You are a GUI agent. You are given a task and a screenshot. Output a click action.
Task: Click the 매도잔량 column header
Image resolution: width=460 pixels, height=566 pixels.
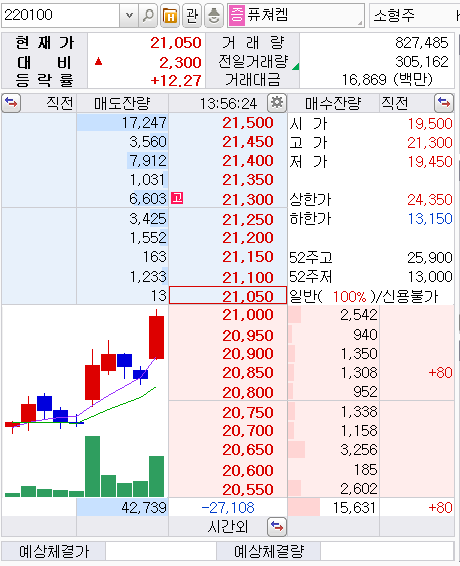point(122,103)
